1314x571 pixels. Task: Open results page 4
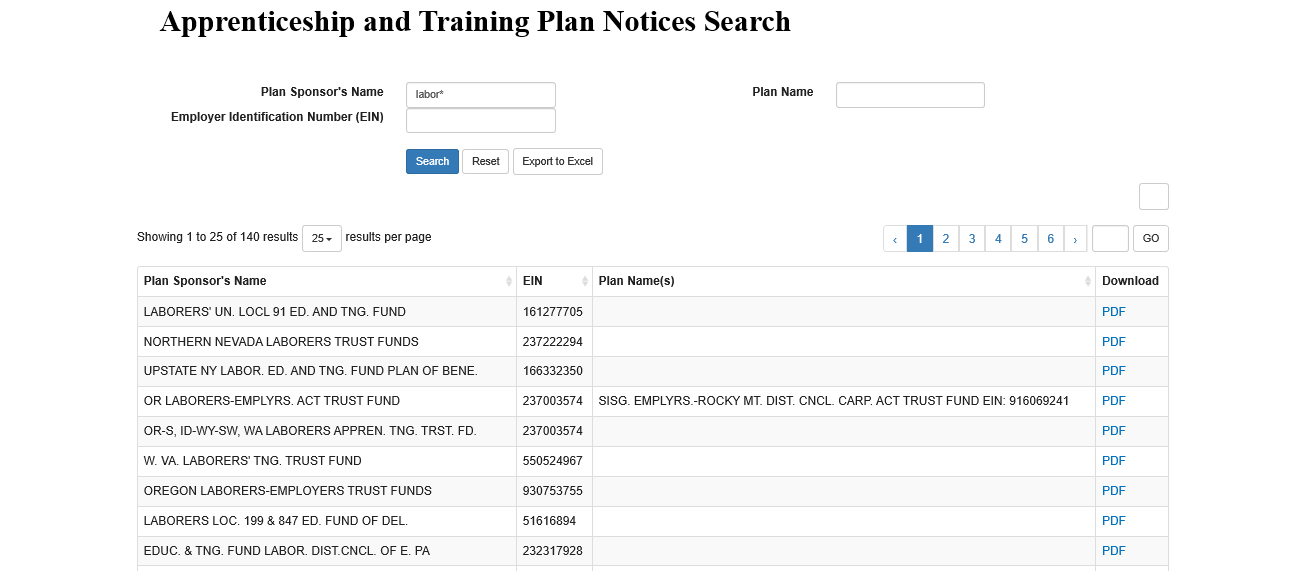(x=997, y=238)
